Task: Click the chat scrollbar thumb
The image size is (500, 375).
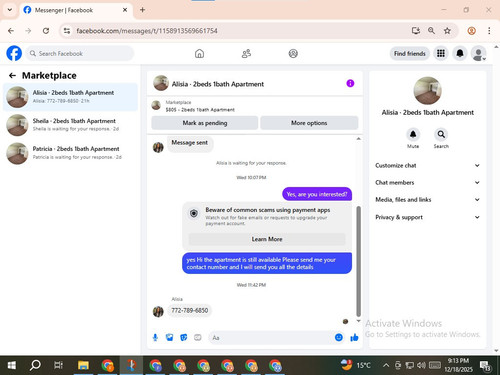Action: tap(359, 261)
